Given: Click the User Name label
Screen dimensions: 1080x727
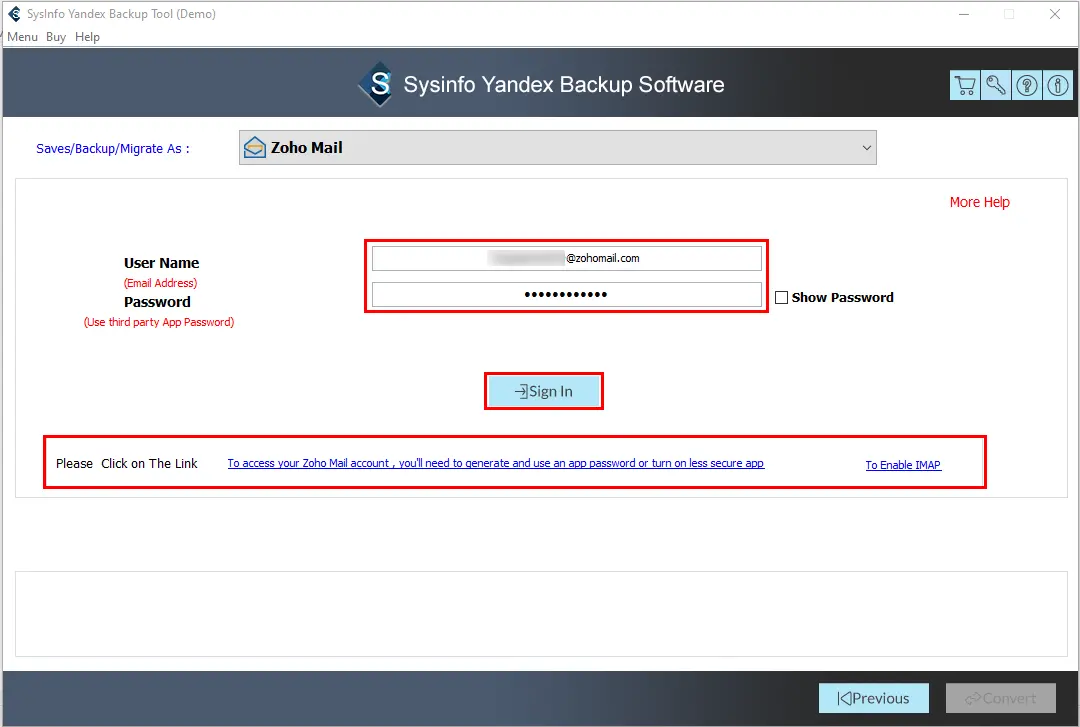Looking at the screenshot, I should (x=161, y=263).
